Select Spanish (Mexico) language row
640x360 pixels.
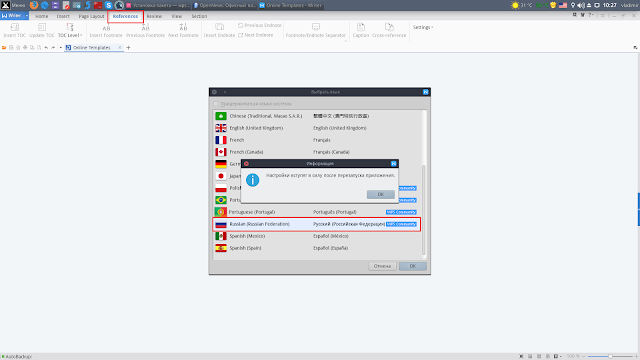coord(316,236)
